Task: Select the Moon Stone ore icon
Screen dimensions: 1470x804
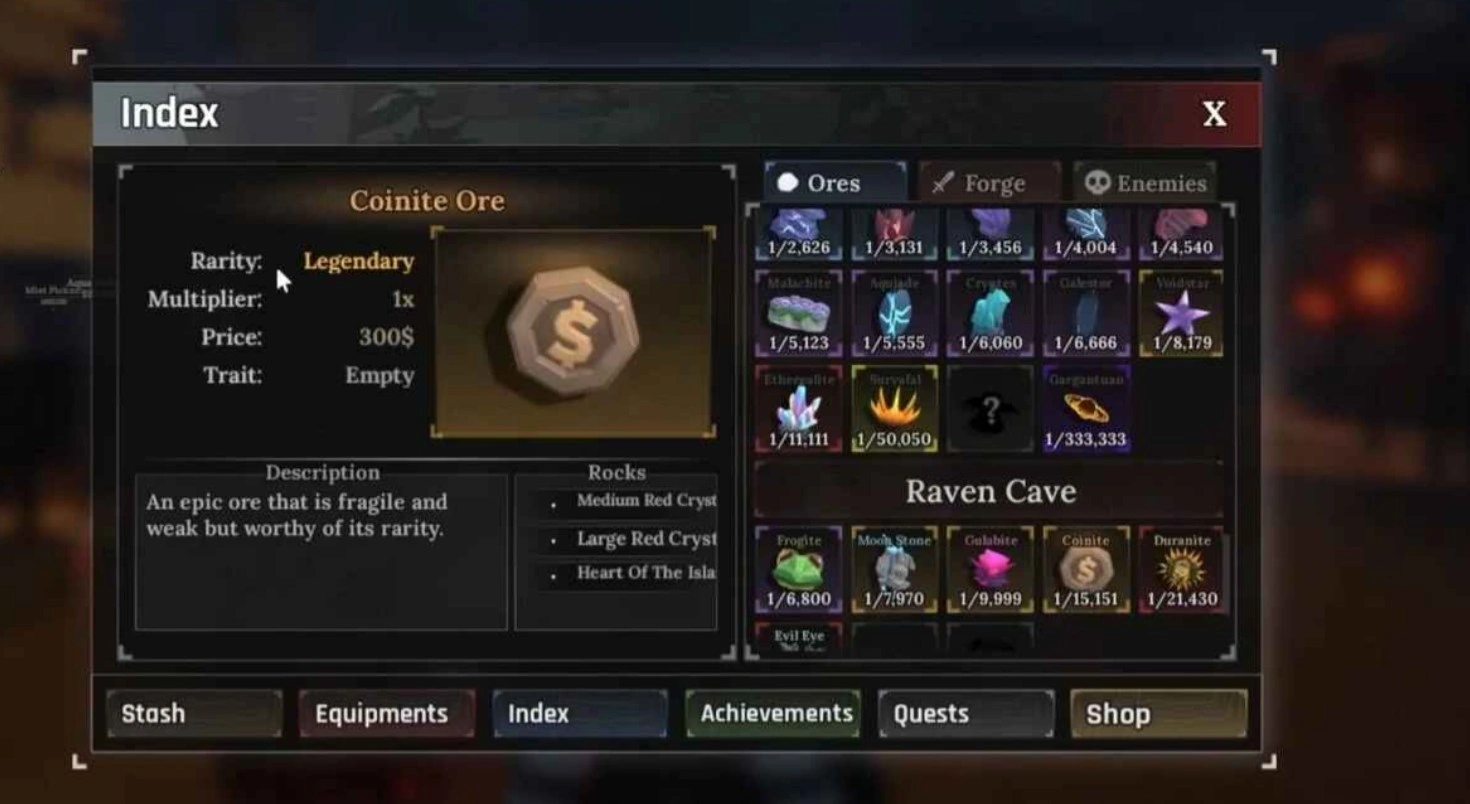Action: (895, 569)
